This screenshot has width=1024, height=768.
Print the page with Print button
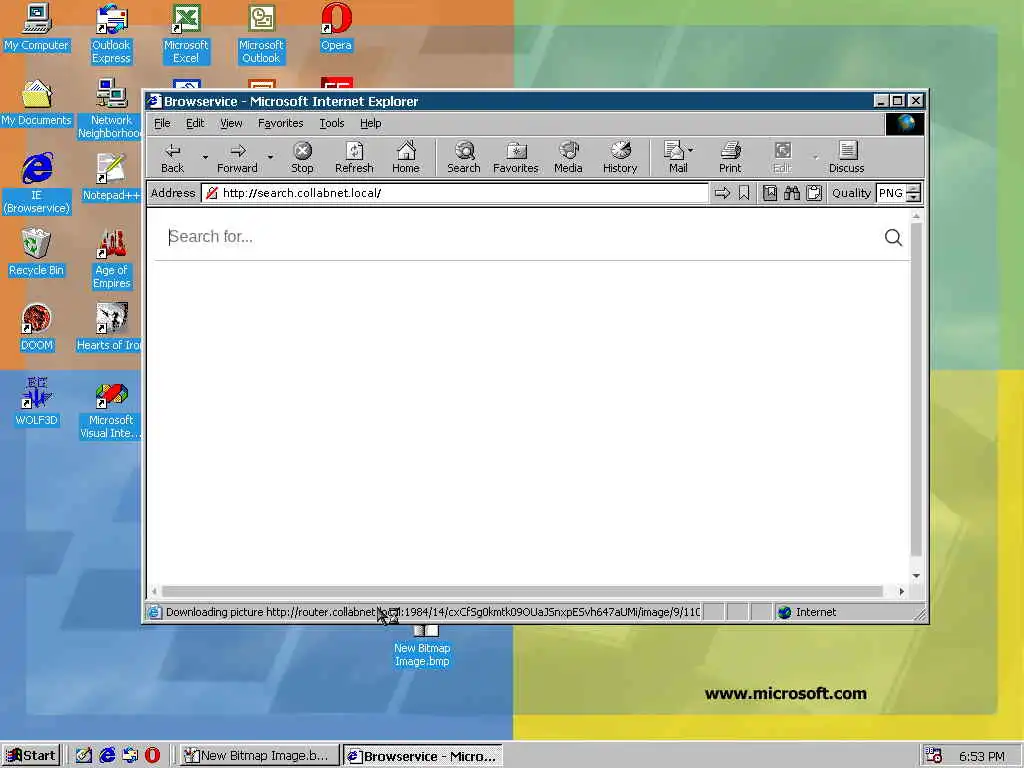tap(730, 157)
